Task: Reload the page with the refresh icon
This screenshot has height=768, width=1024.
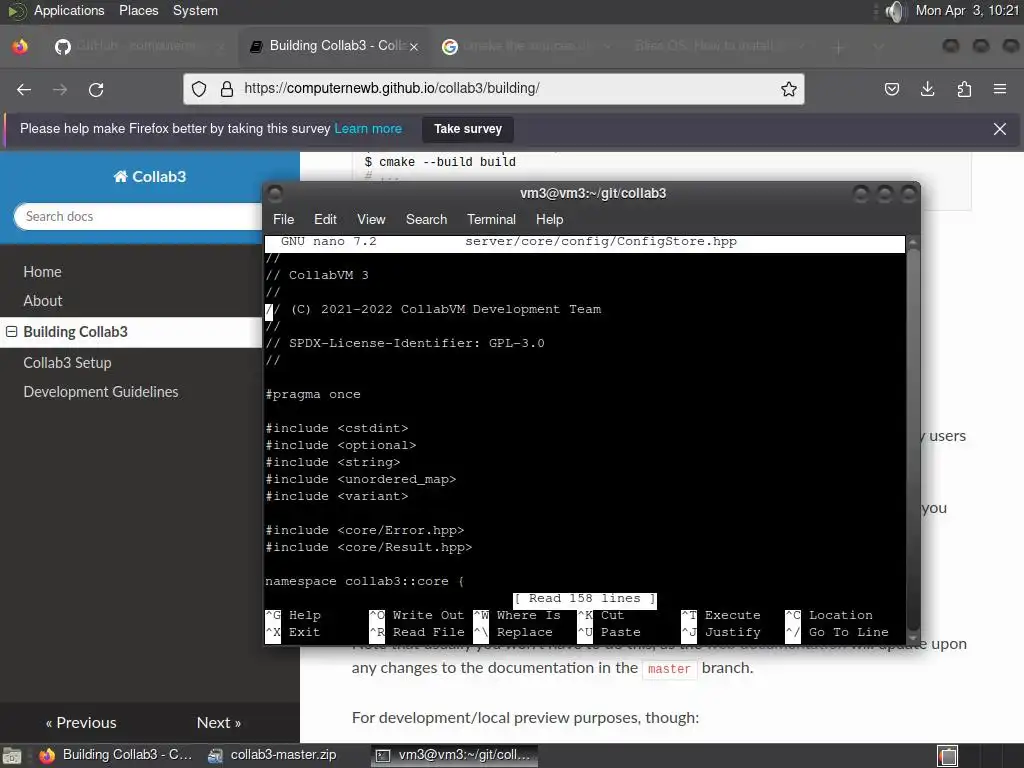Action: [96, 89]
